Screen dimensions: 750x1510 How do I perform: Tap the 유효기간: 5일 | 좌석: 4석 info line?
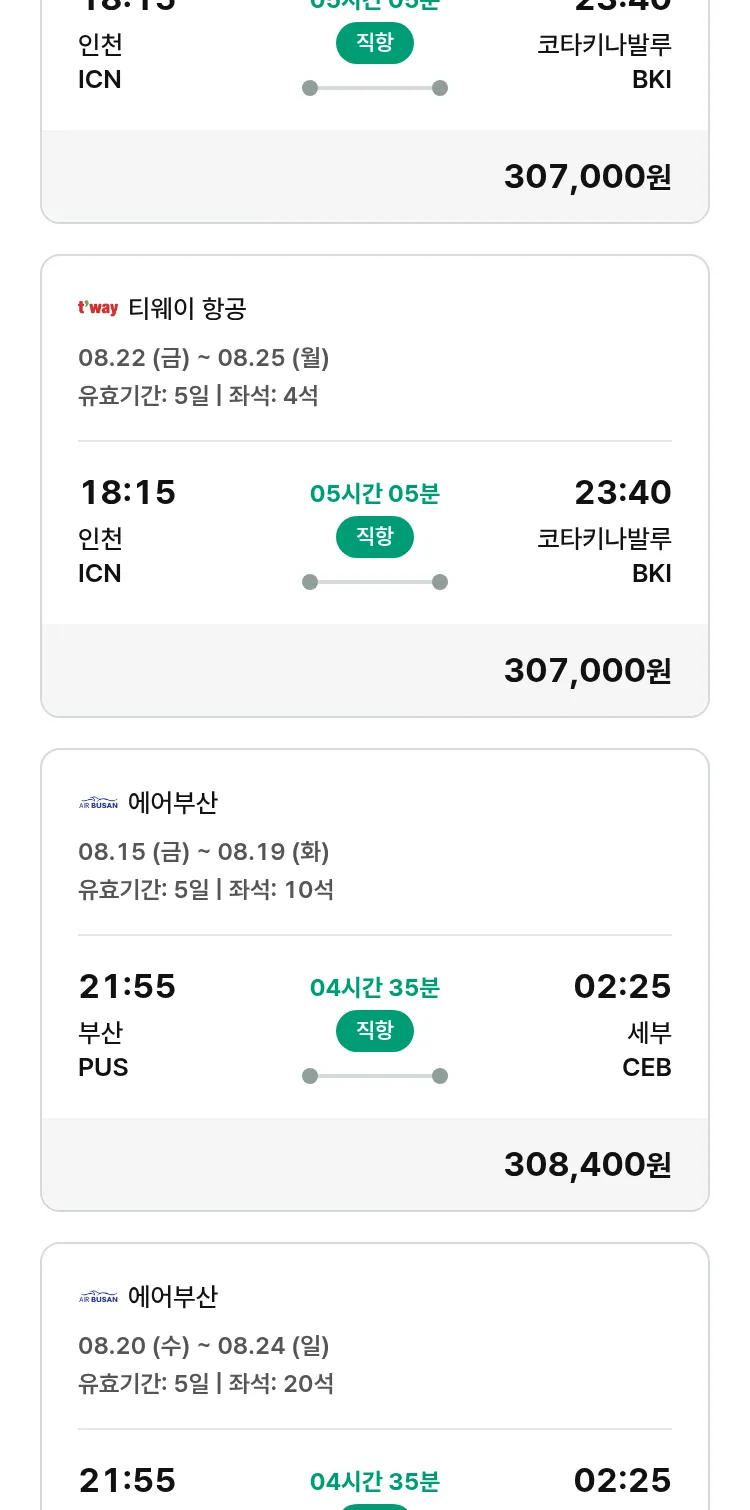[198, 395]
